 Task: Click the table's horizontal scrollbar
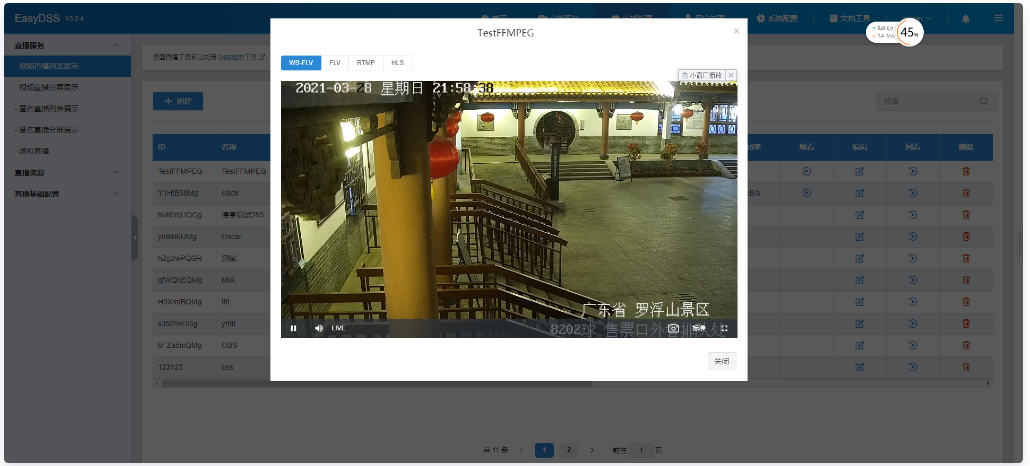376,383
